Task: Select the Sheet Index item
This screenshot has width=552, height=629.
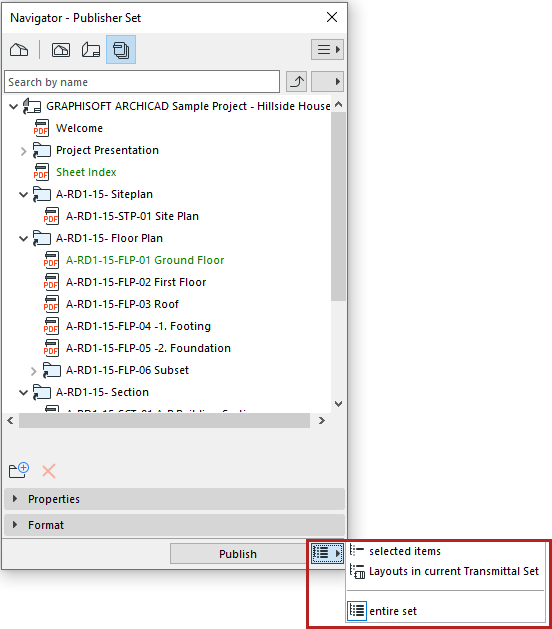Action: pyautogui.click(x=86, y=172)
